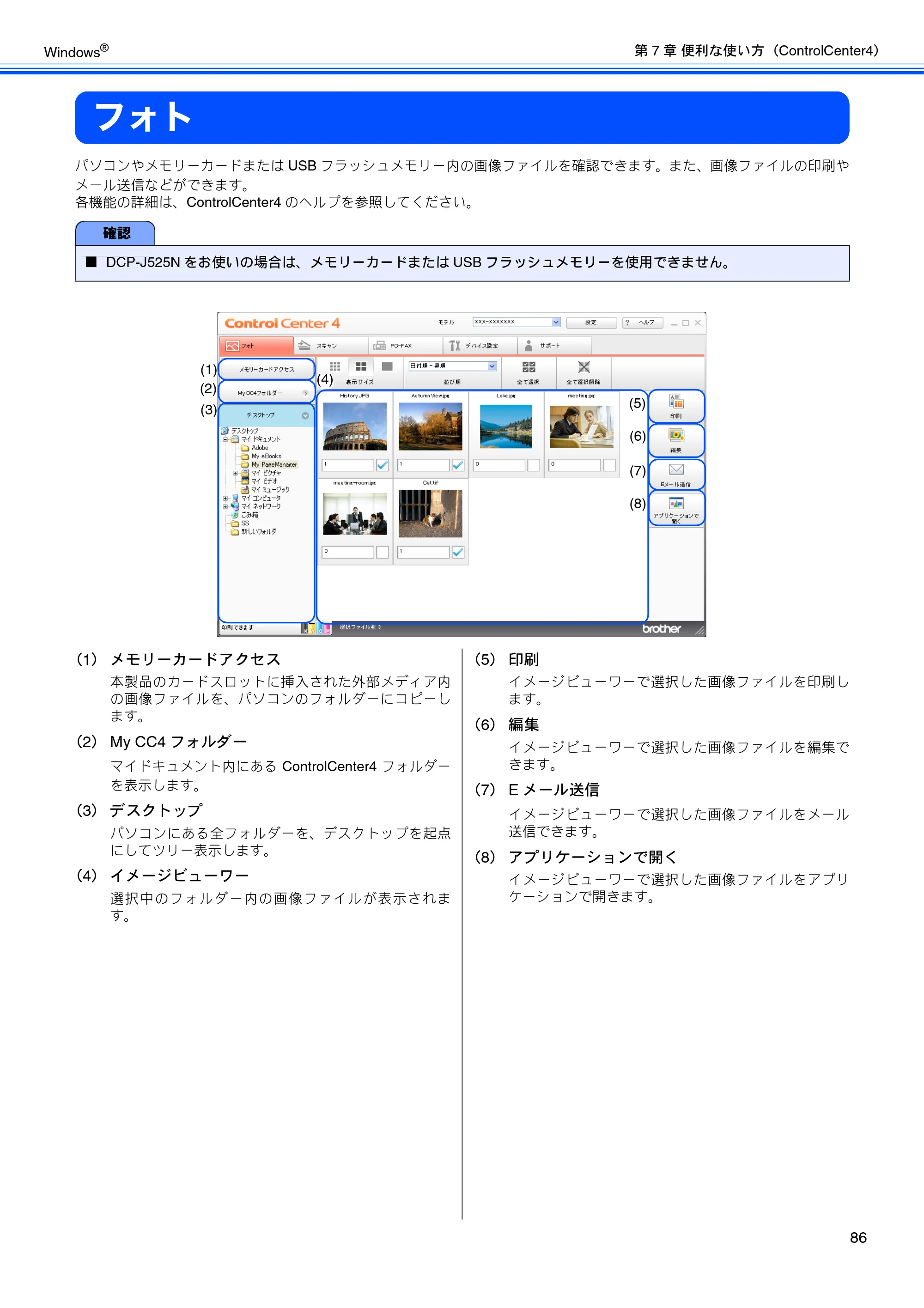
Task: Expand マイ ネットワーク tree node
Action: tap(225, 506)
